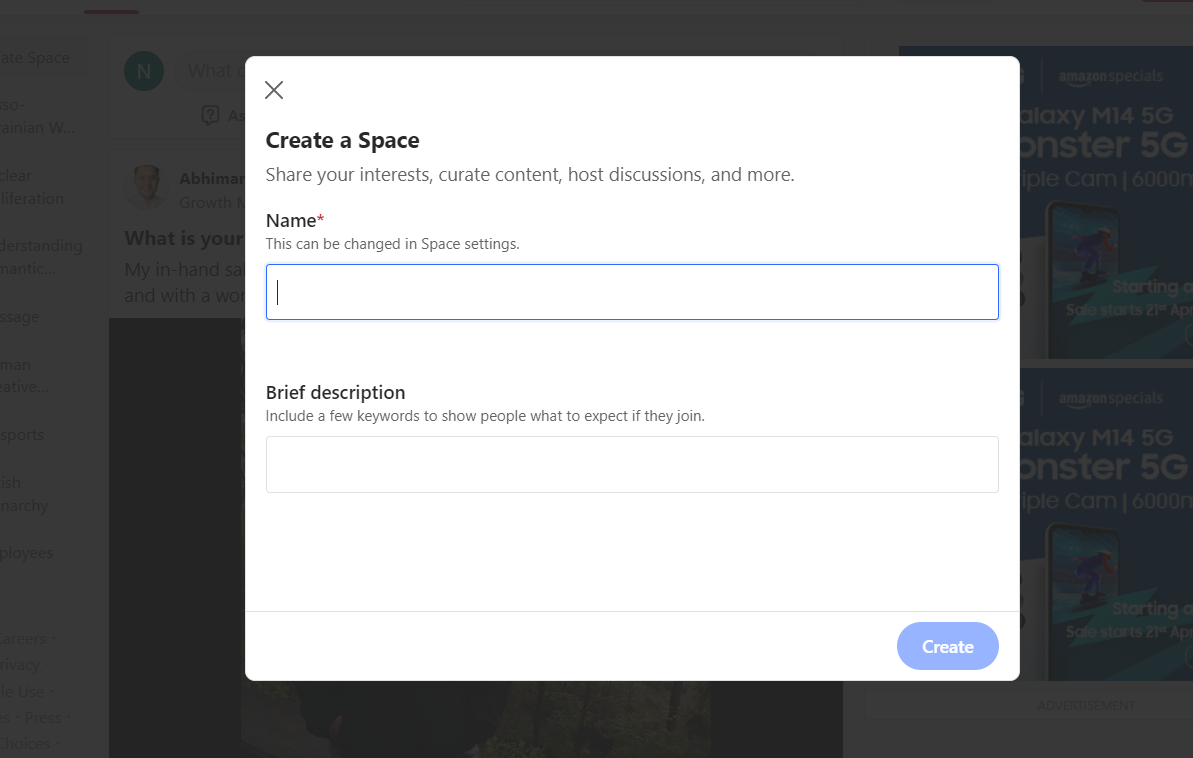Open the Employees space in sidebar
1193x758 pixels.
(x=27, y=553)
